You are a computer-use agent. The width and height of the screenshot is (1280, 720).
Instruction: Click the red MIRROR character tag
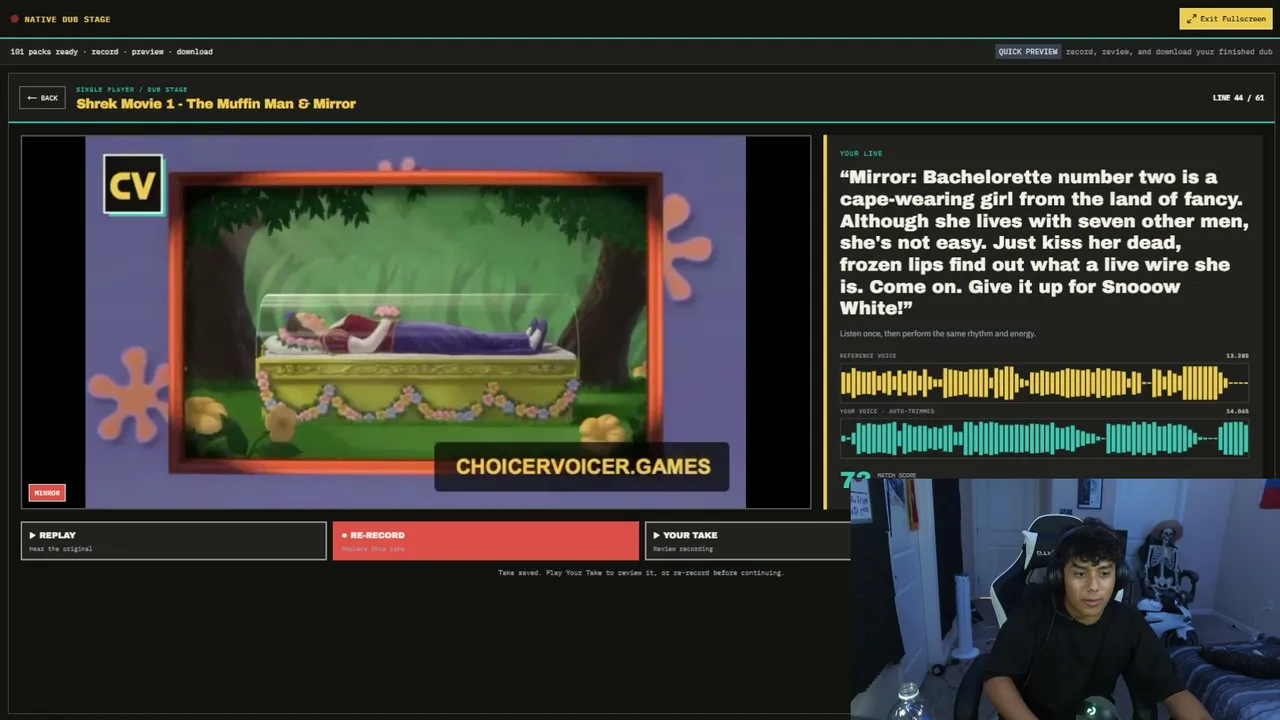47,493
